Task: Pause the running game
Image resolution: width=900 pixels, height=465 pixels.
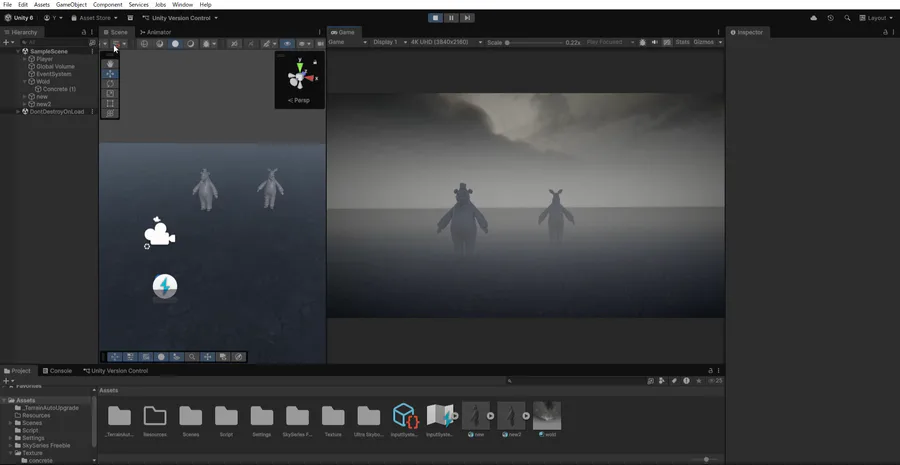Action: [451, 18]
